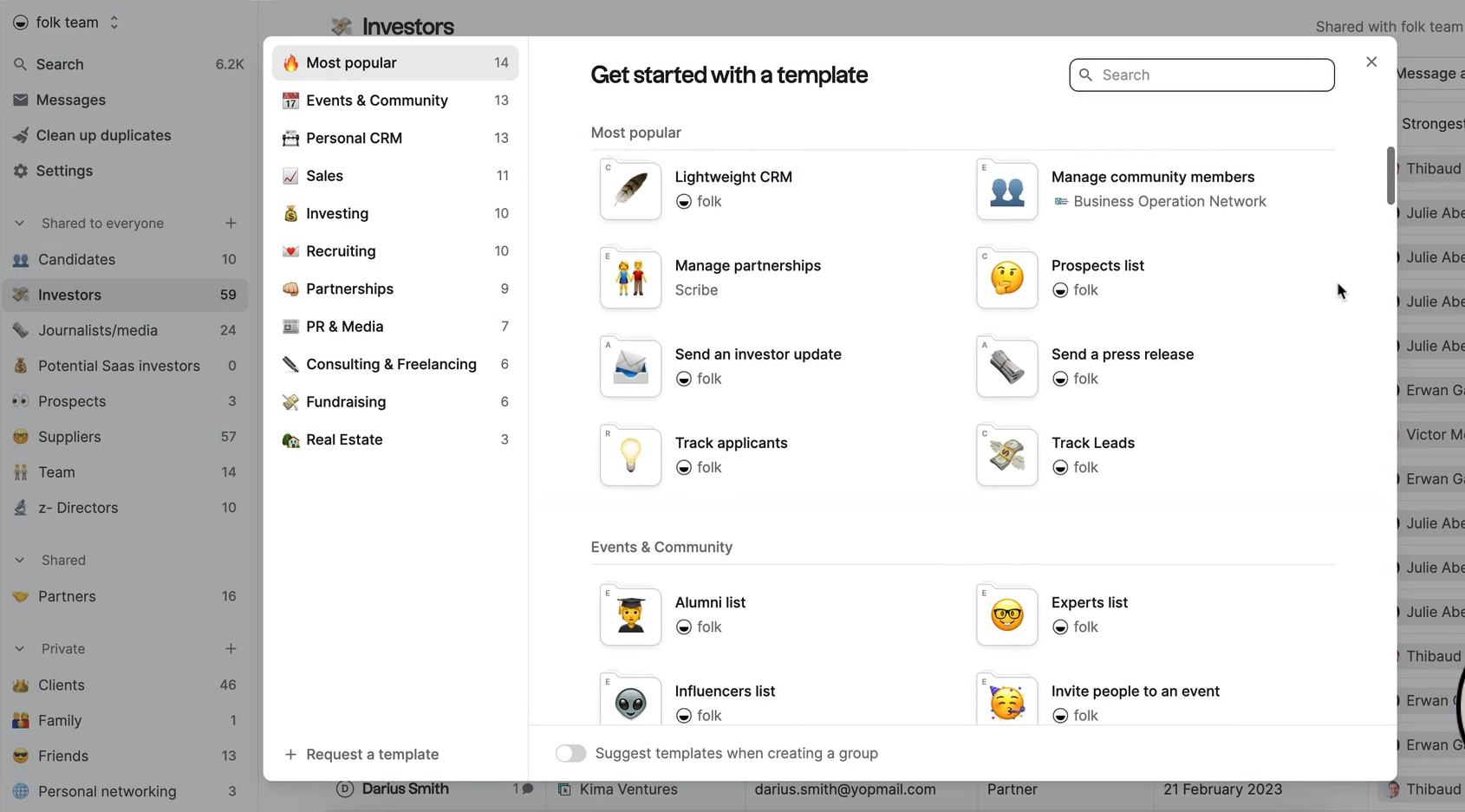Collapse the Private groups section
The image size is (1465, 812).
coord(19,649)
